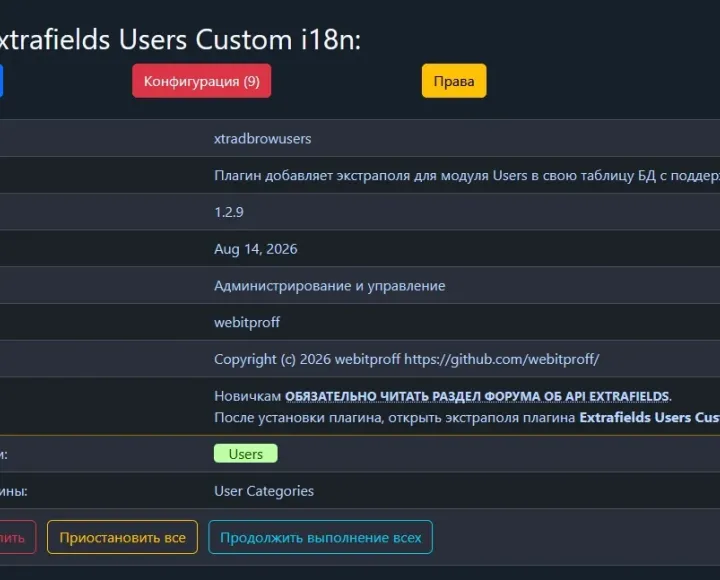Select the author name webitproff
Screen dimensions: 720x580
coord(247,322)
